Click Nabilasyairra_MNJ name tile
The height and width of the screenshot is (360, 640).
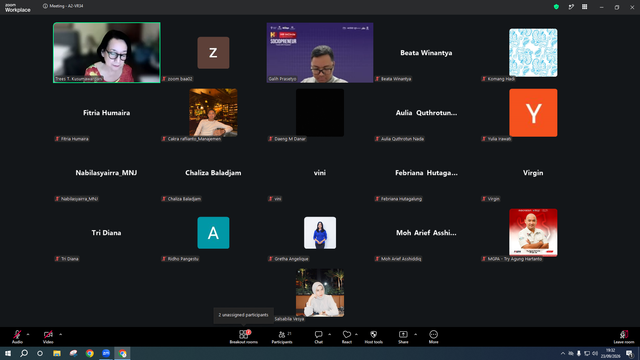tap(107, 173)
